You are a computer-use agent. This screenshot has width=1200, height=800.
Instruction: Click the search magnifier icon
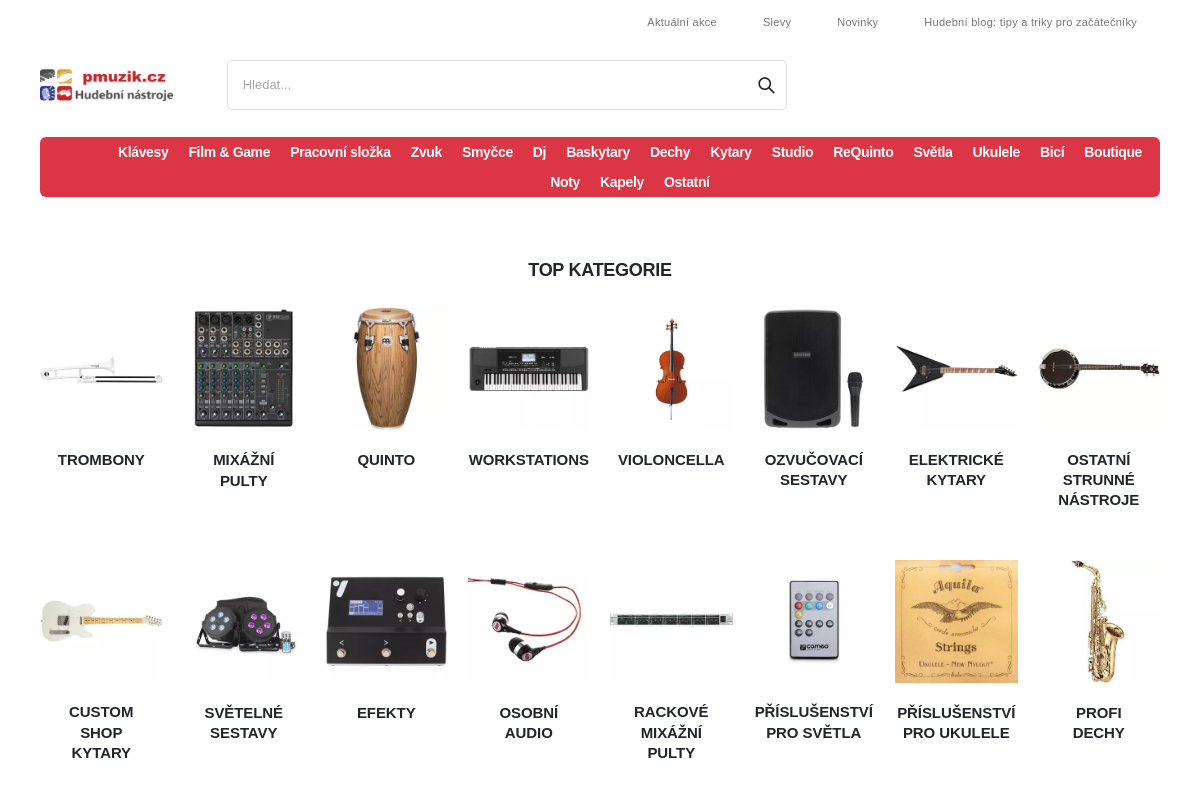(x=766, y=85)
